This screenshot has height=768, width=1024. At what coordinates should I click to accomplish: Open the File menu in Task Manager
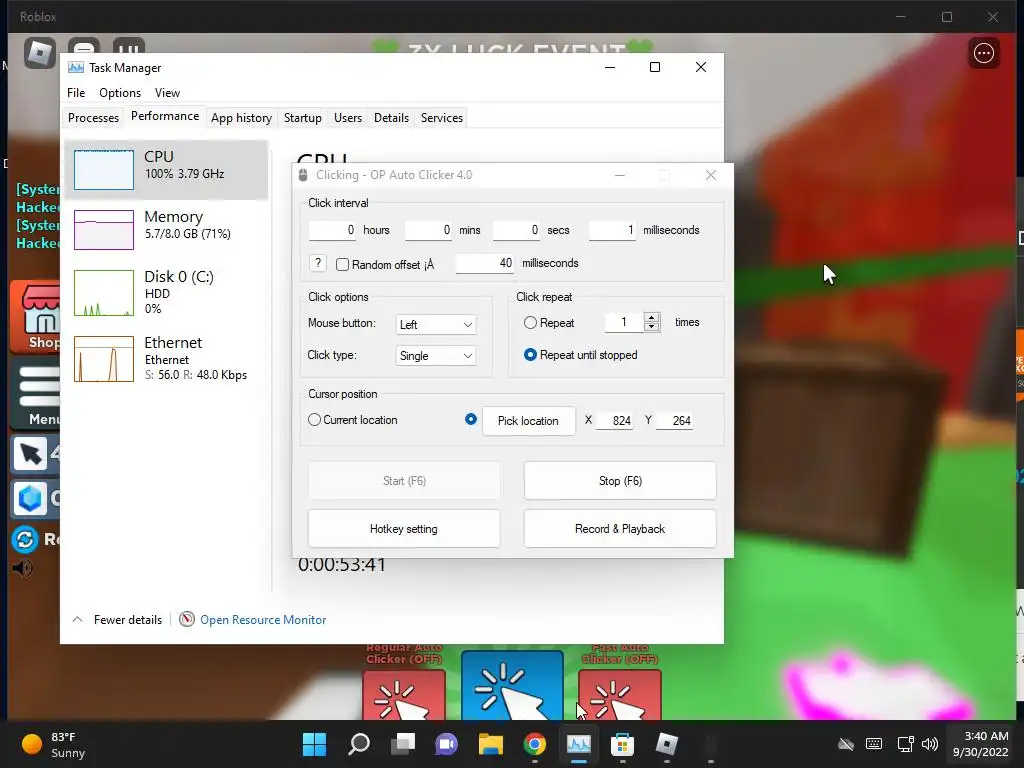point(76,93)
